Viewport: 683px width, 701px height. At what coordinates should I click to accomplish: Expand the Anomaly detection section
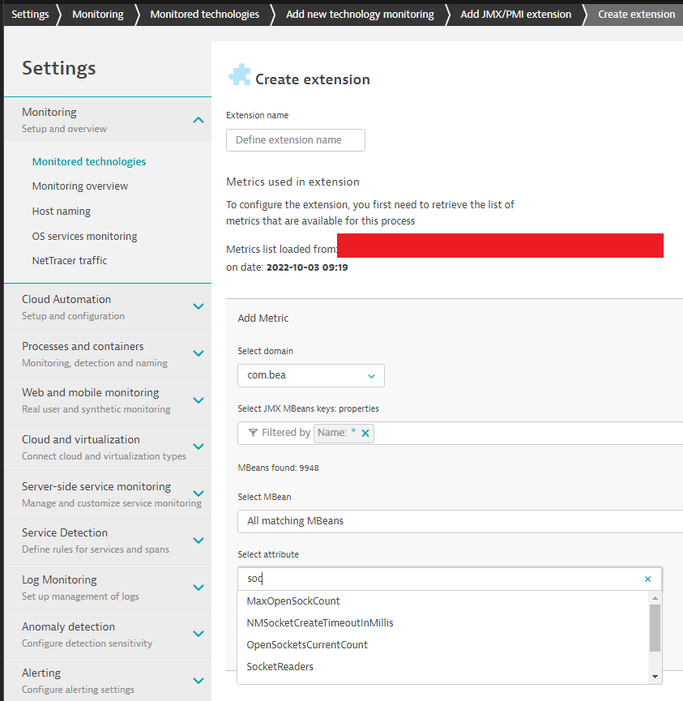coord(198,633)
